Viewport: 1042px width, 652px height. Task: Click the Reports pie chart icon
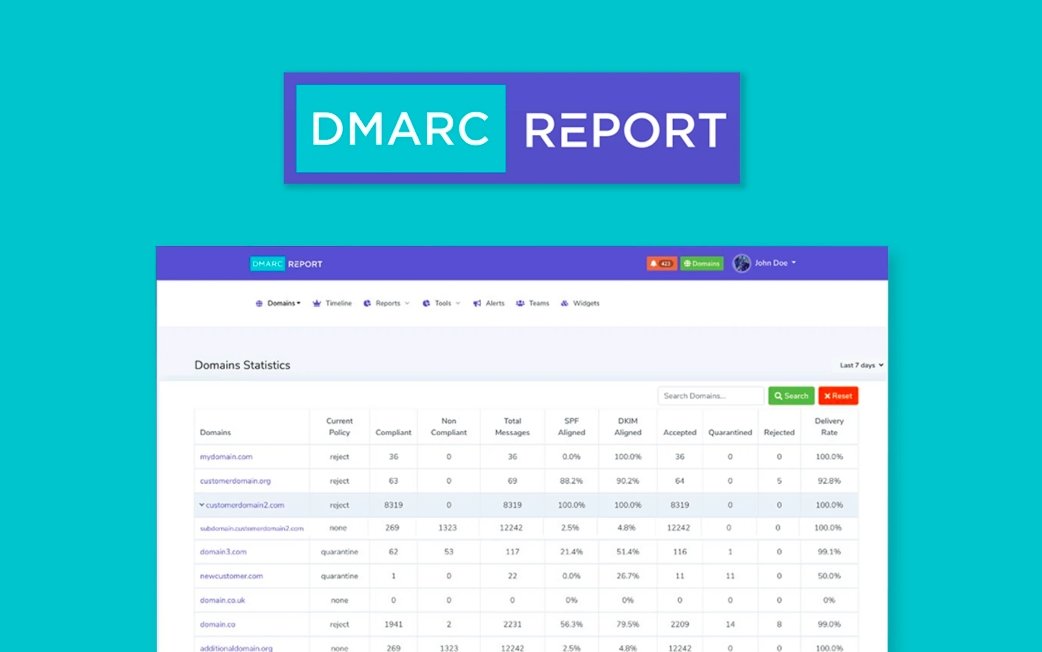[x=367, y=304]
